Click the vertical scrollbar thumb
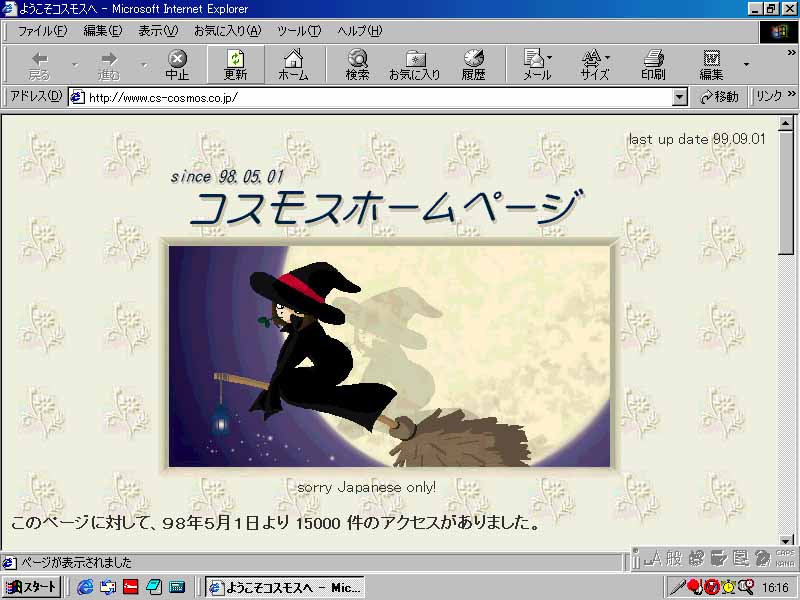Viewport: 800px width, 600px height. click(x=786, y=192)
